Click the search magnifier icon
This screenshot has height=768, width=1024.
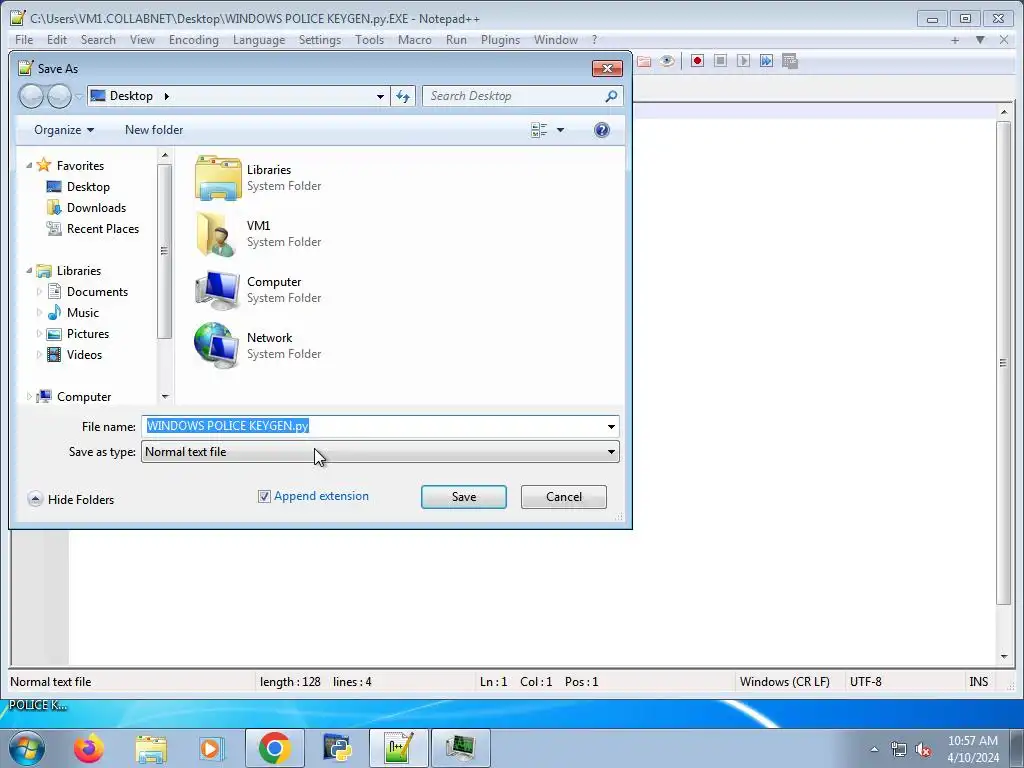tap(611, 96)
